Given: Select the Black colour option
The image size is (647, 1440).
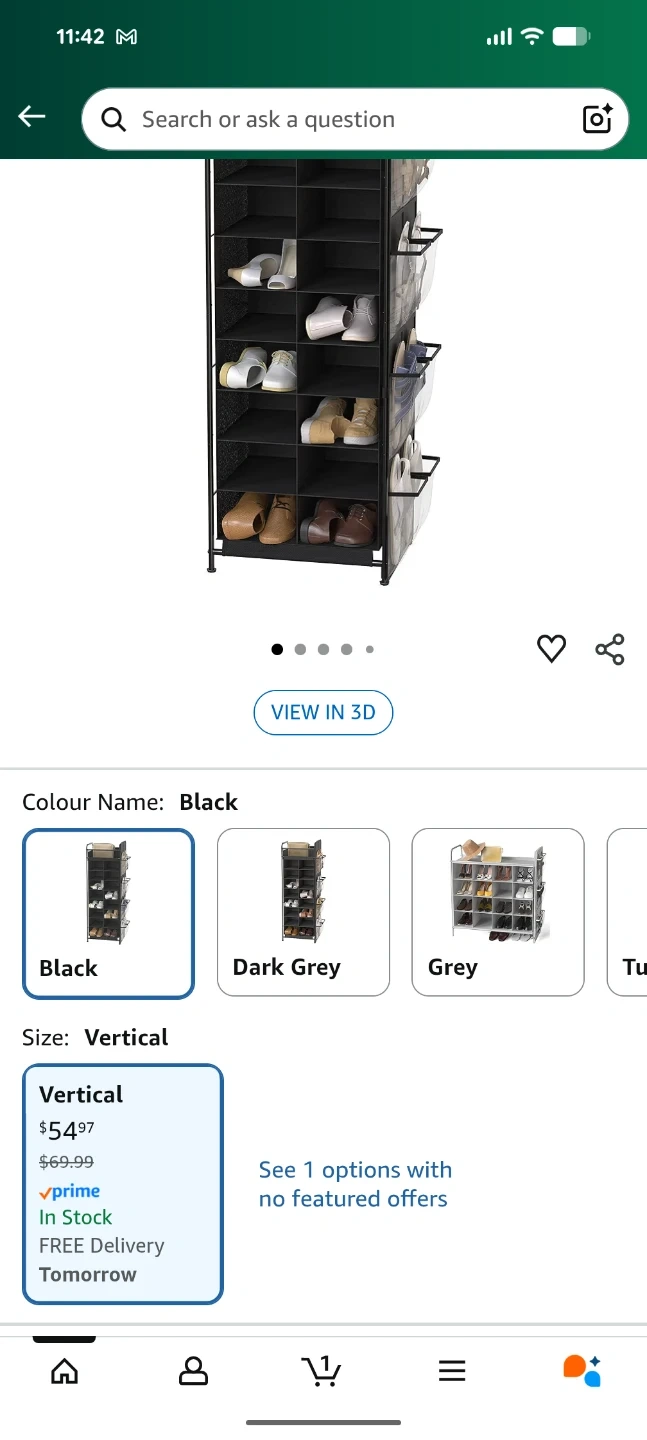Looking at the screenshot, I should click(108, 913).
